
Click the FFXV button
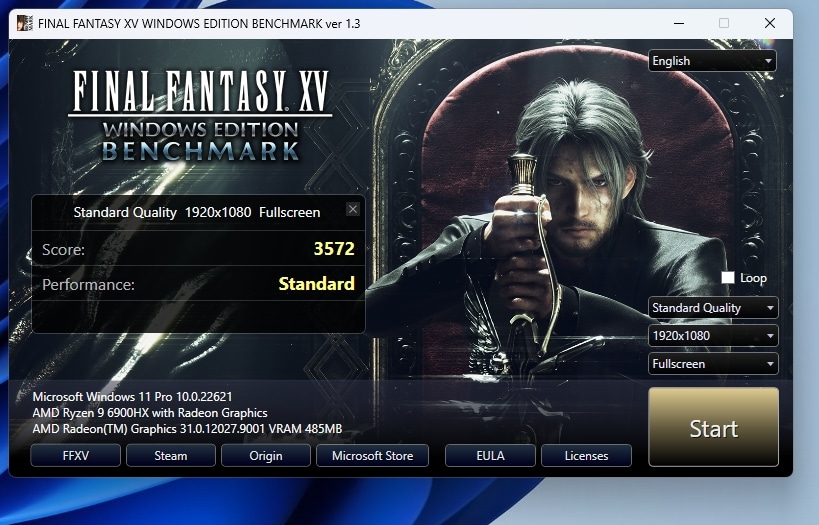click(76, 456)
